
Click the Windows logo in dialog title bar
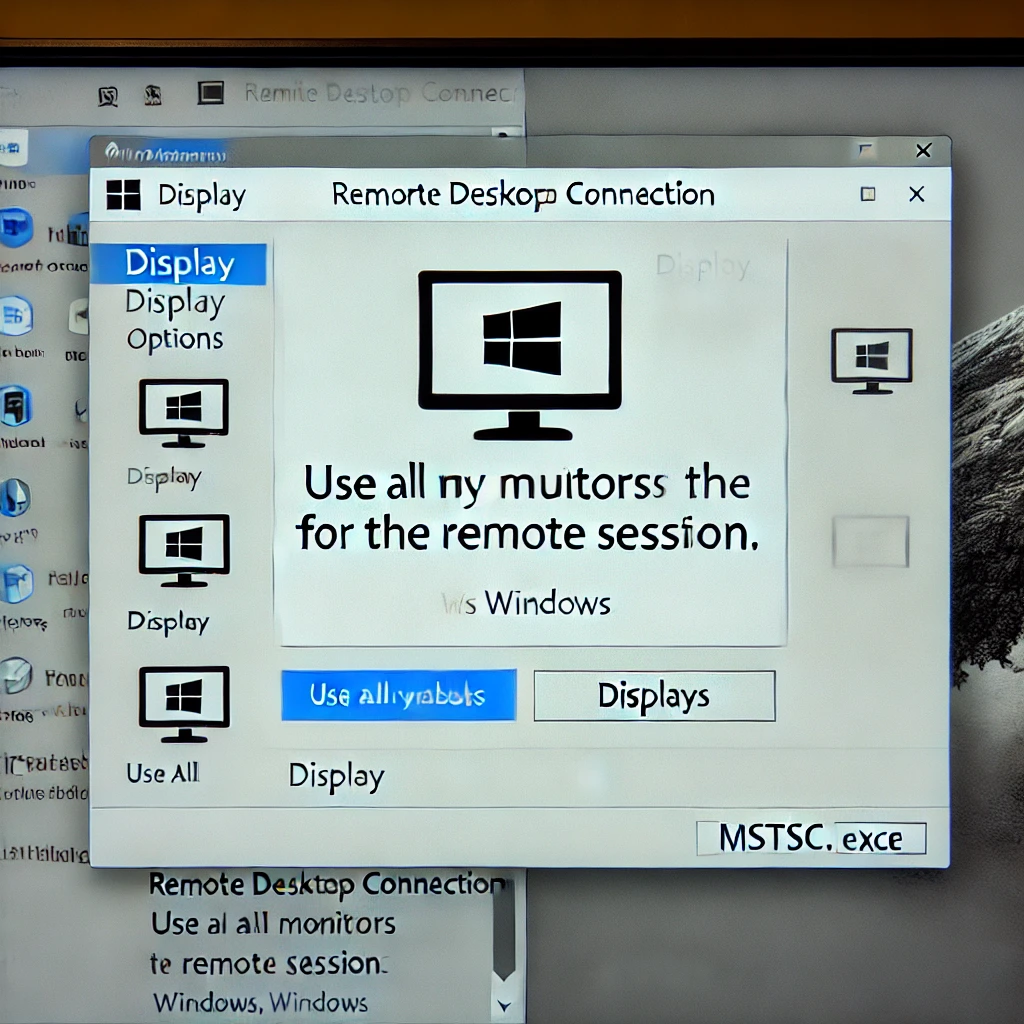(123, 195)
